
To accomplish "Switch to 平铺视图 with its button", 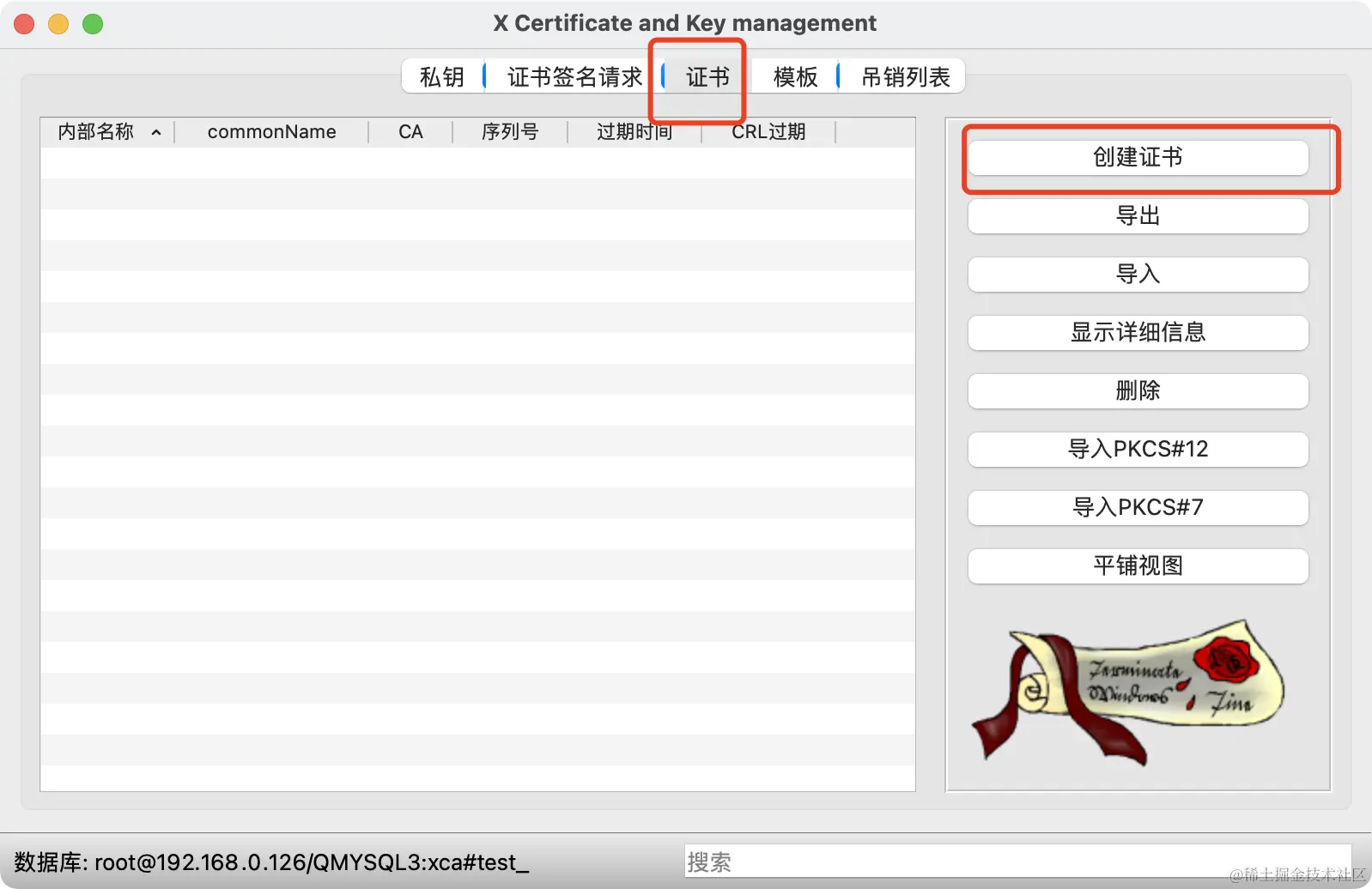I will [x=1138, y=565].
